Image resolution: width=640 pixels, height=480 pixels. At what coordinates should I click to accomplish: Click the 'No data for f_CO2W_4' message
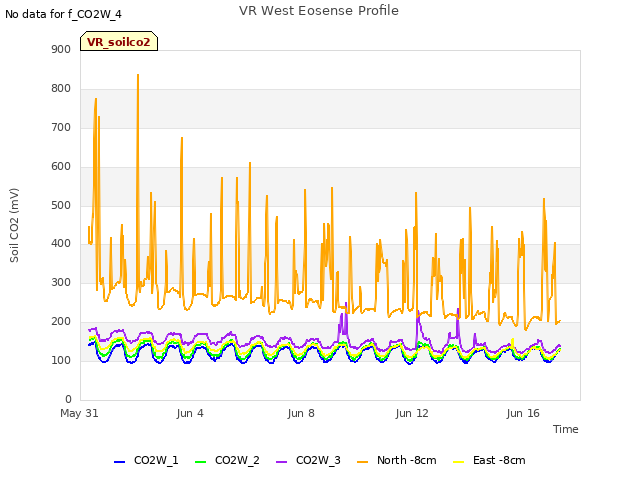pos(63,14)
